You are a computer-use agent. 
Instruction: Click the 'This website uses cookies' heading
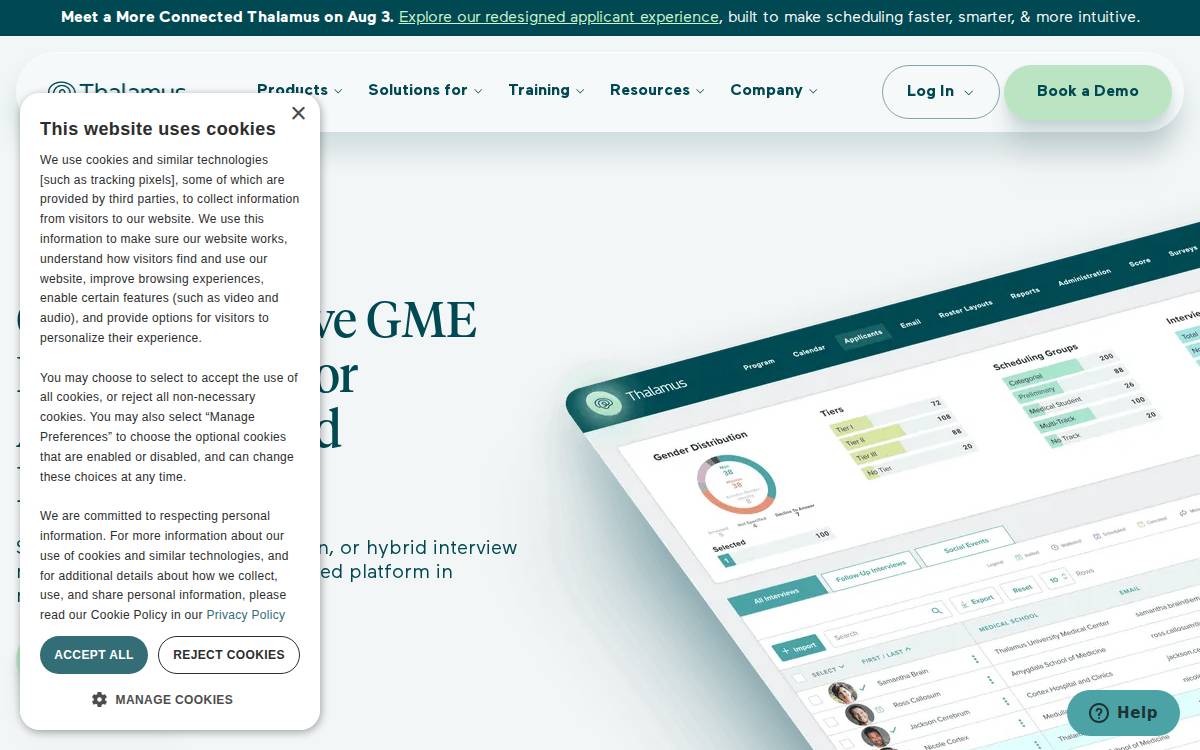tap(158, 129)
